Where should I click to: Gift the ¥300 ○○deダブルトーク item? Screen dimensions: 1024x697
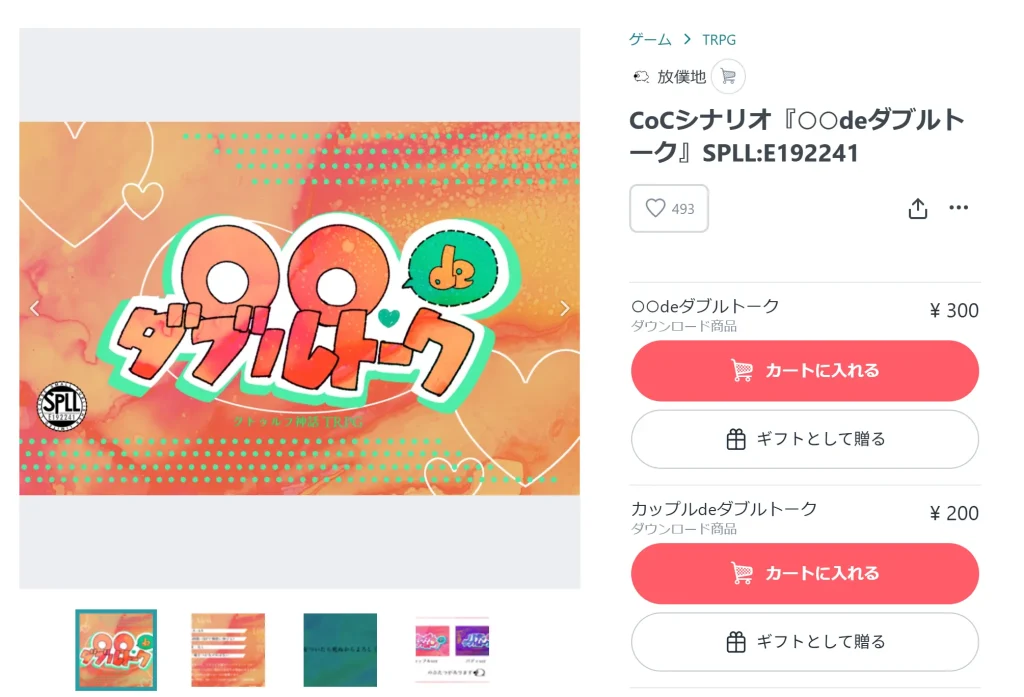(x=805, y=439)
